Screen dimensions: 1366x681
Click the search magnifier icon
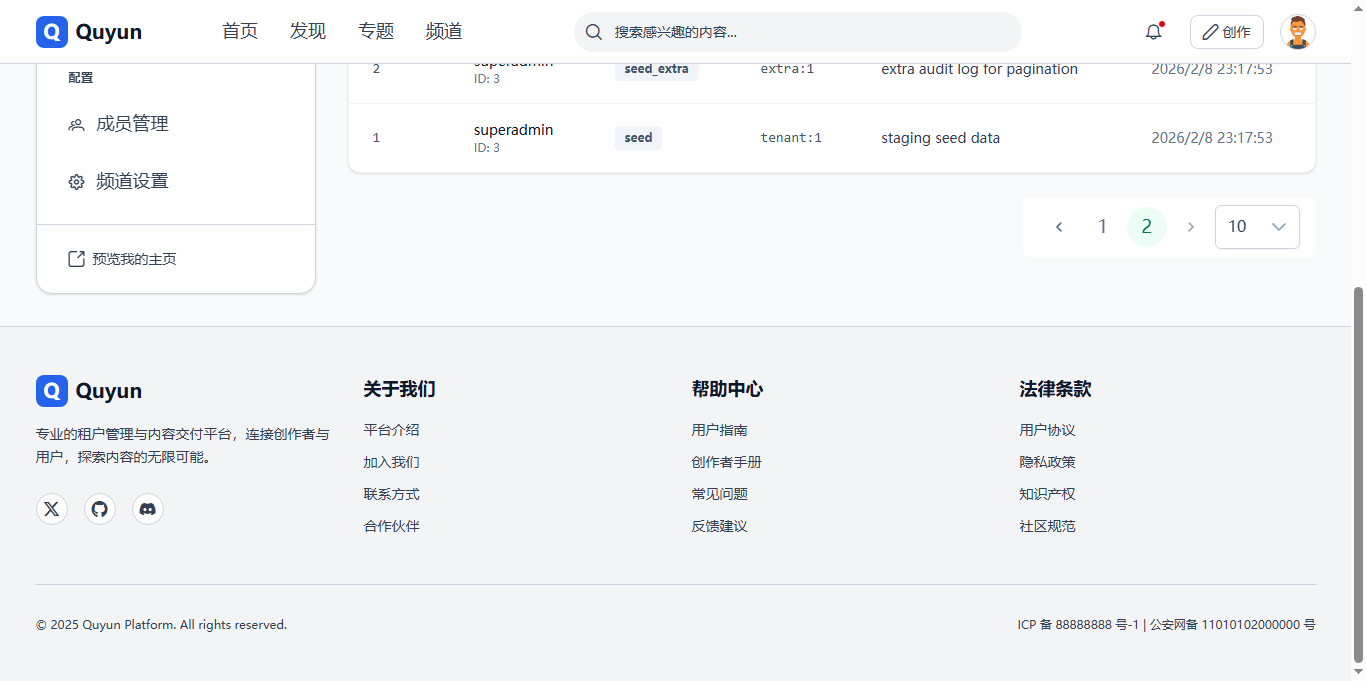point(593,32)
